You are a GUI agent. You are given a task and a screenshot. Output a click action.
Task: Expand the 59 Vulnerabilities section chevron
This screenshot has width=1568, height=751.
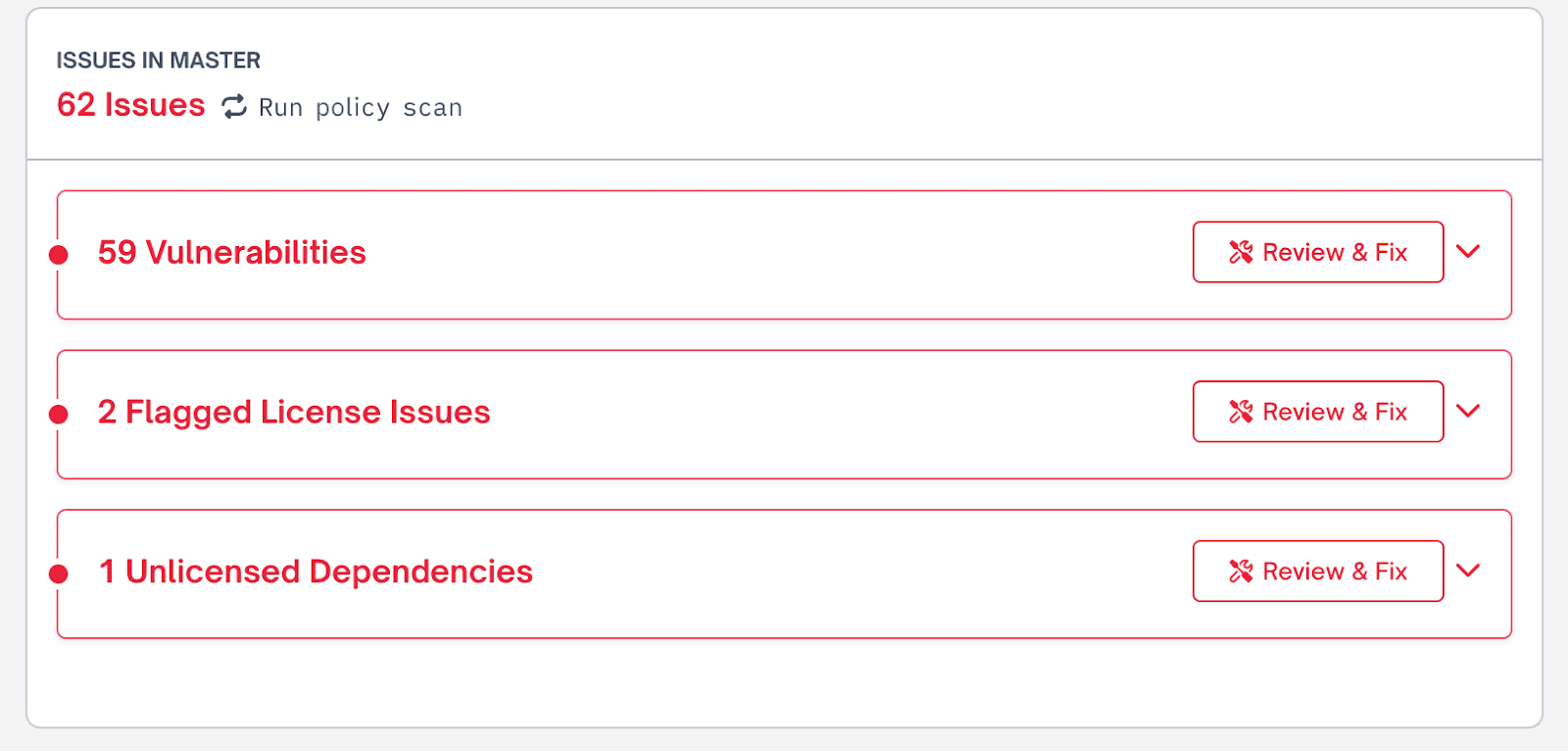point(1469,252)
